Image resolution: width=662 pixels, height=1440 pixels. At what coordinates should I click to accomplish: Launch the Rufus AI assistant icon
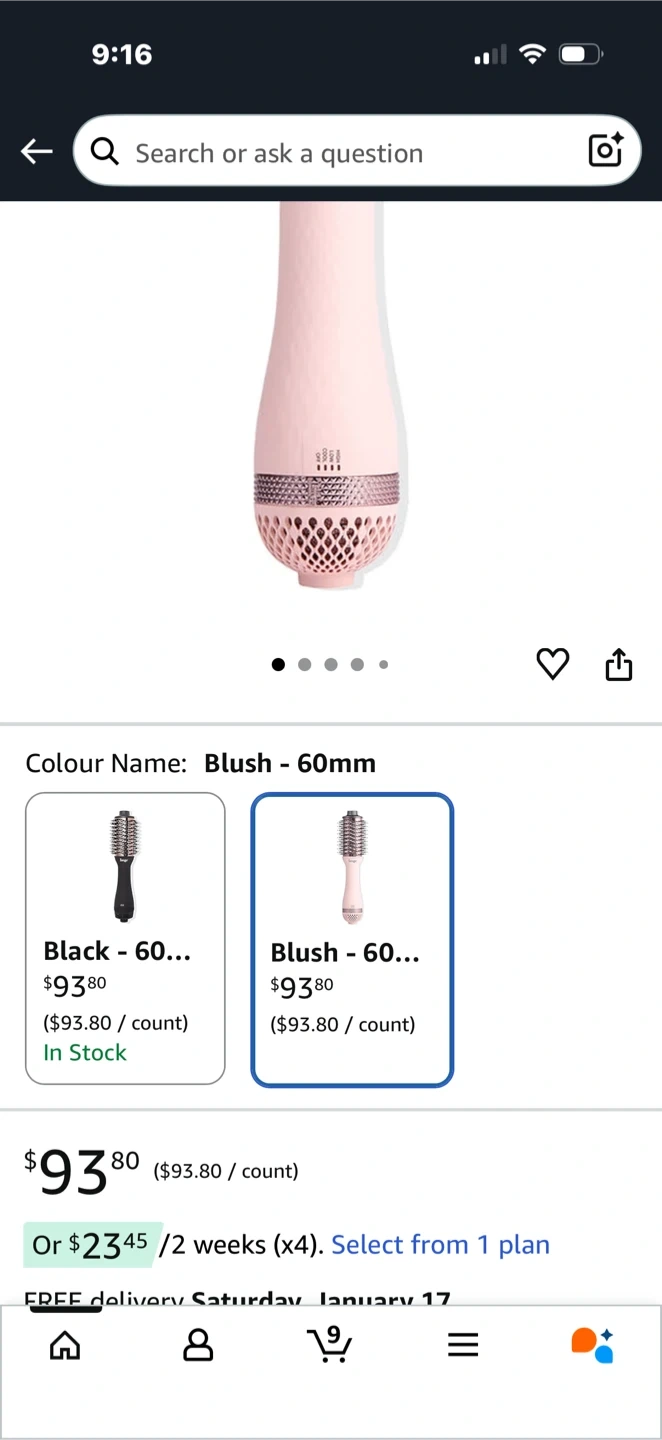coord(592,1345)
